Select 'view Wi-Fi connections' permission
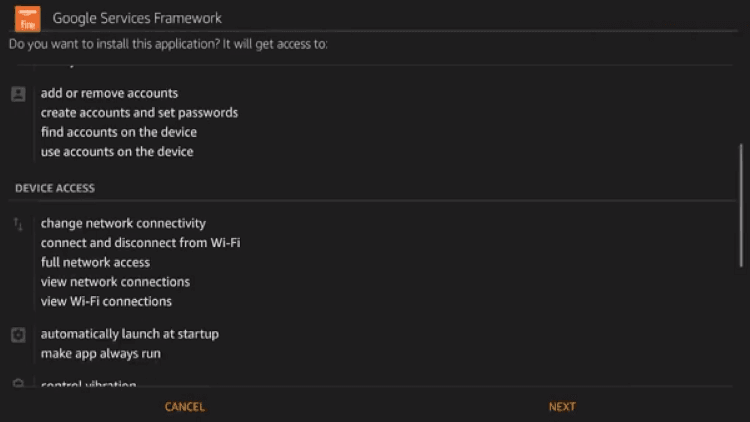This screenshot has width=750, height=422. click(106, 301)
